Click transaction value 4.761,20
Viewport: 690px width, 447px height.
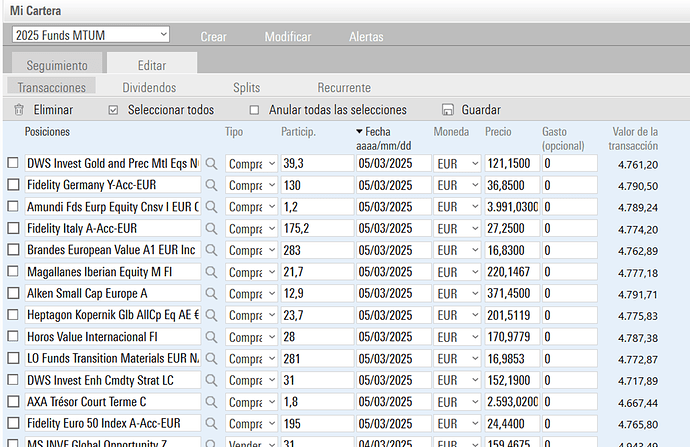tap(638, 165)
